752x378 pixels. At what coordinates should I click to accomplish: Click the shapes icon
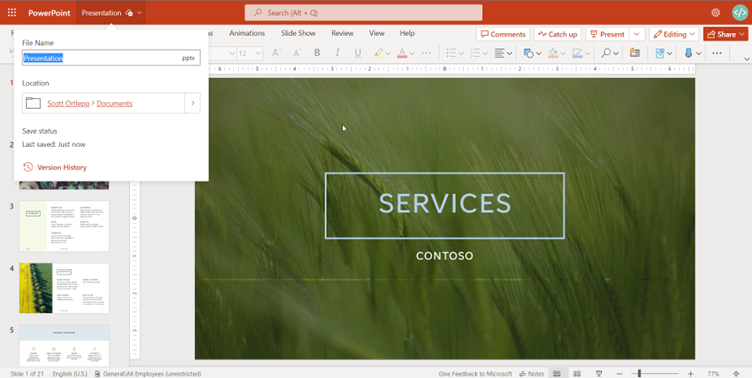click(529, 53)
